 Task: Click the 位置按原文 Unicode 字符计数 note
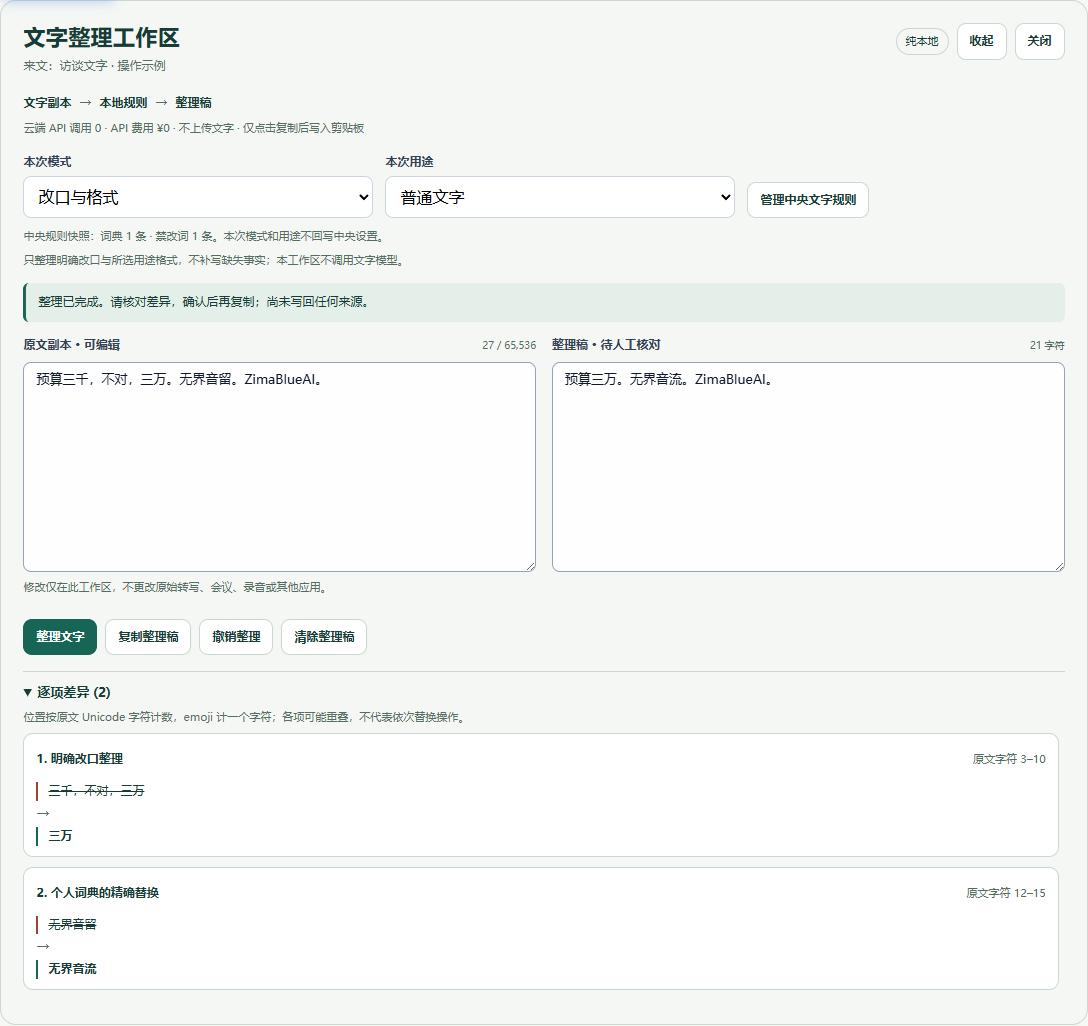coord(245,717)
